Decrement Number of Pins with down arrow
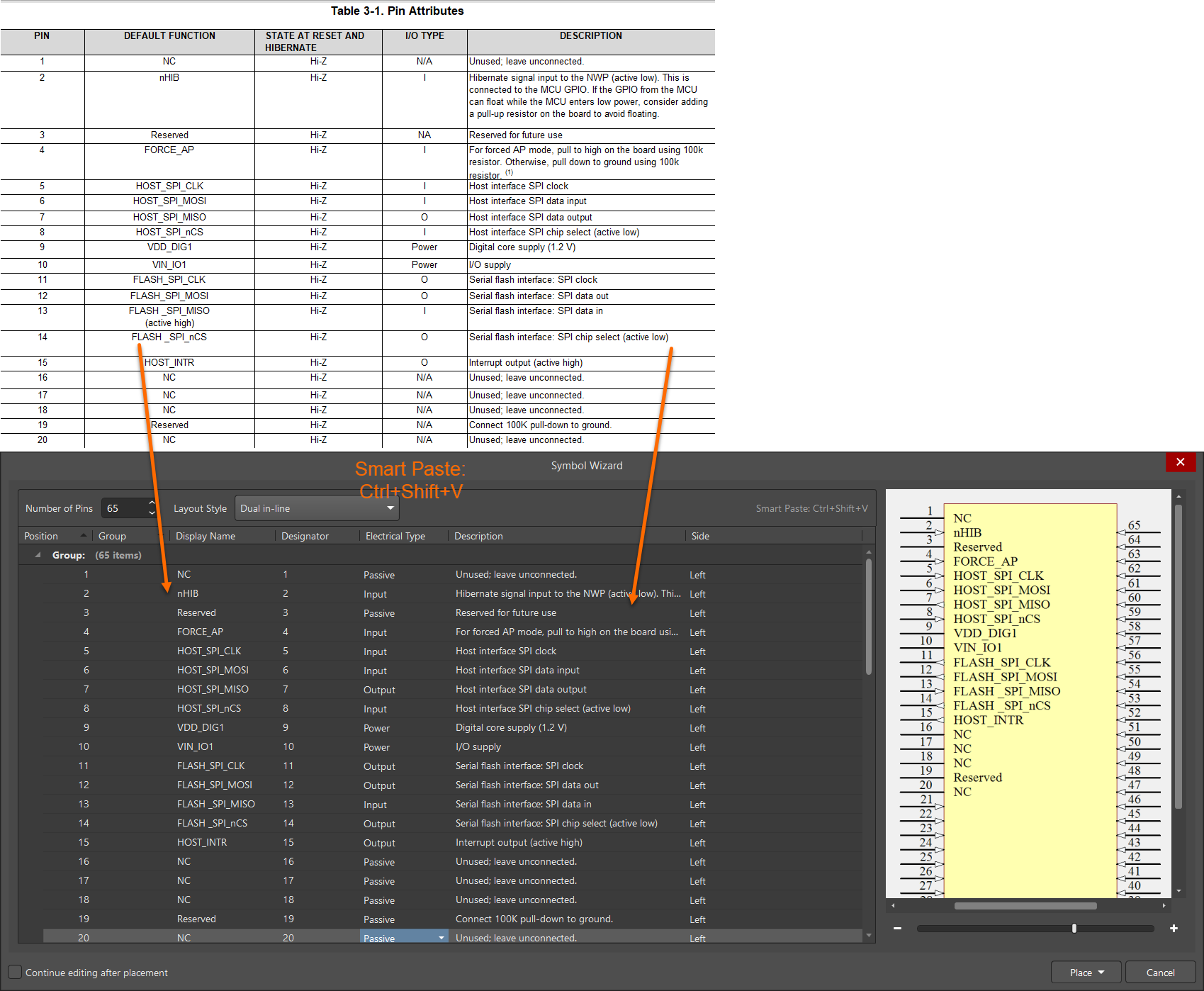 pyautogui.click(x=152, y=513)
